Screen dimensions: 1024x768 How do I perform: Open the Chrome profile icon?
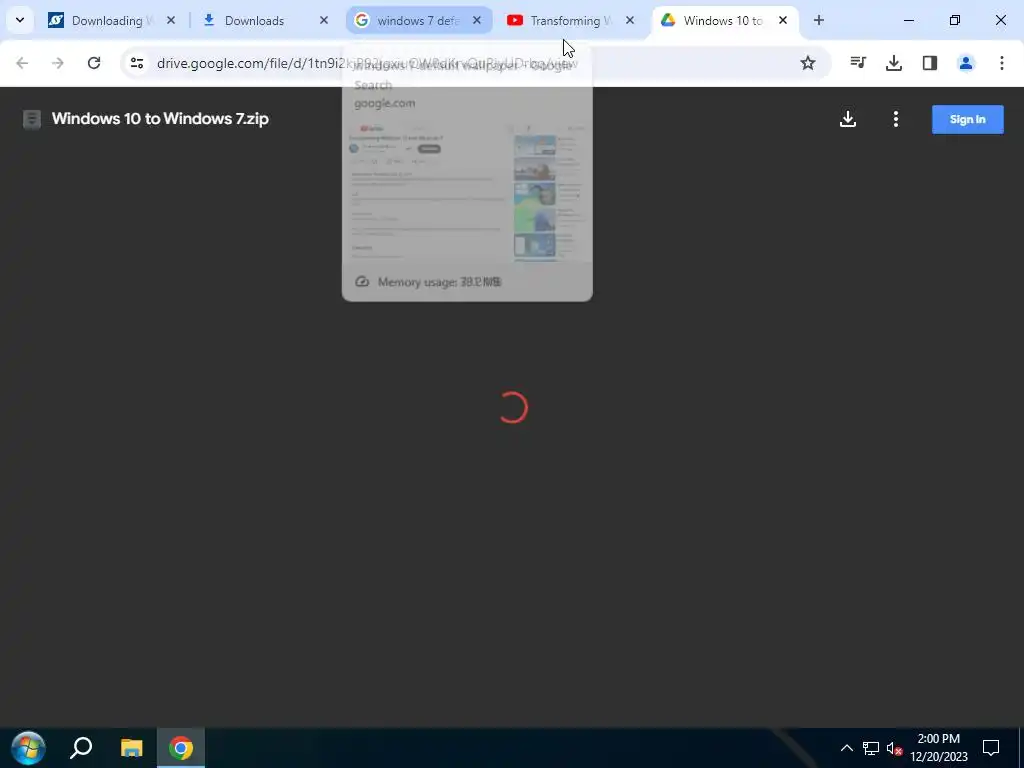coord(966,63)
